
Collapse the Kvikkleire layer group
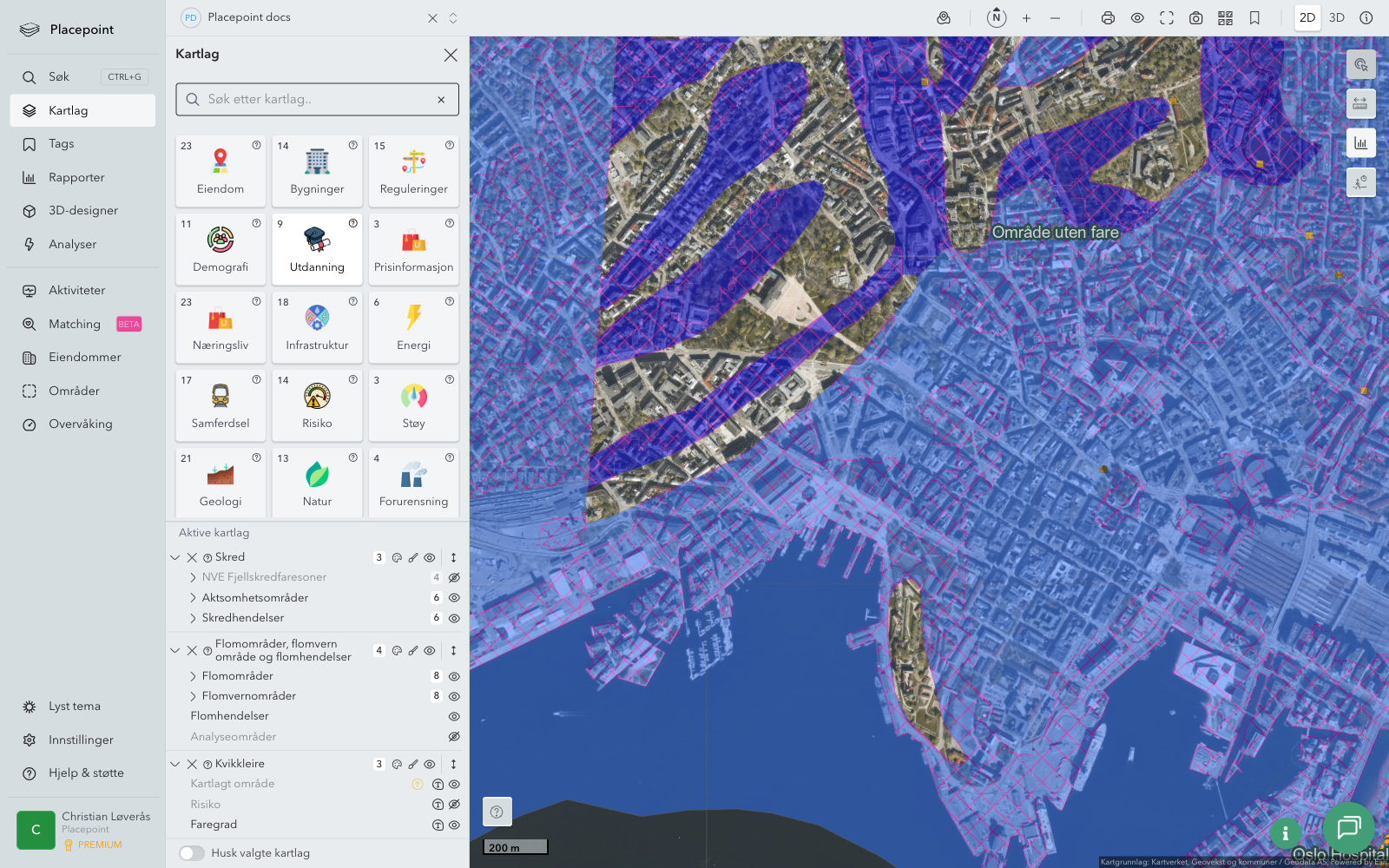click(x=175, y=765)
